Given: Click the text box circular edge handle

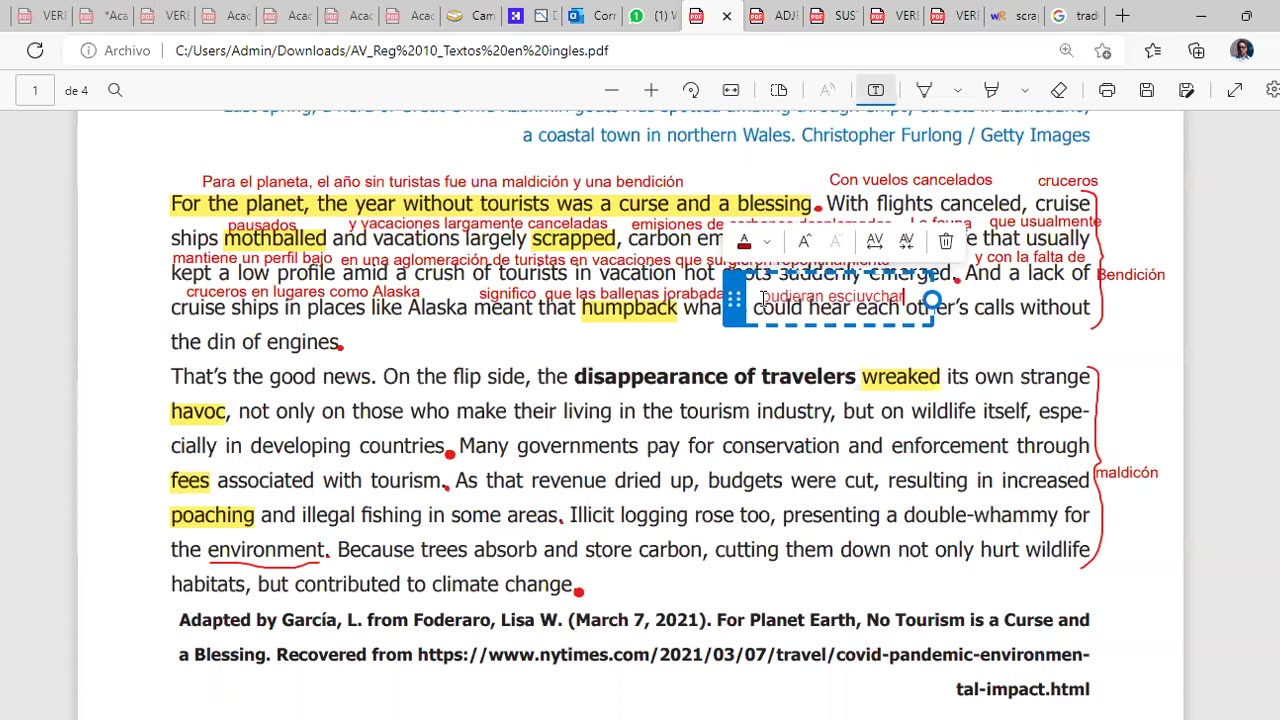Looking at the screenshot, I should [x=932, y=299].
